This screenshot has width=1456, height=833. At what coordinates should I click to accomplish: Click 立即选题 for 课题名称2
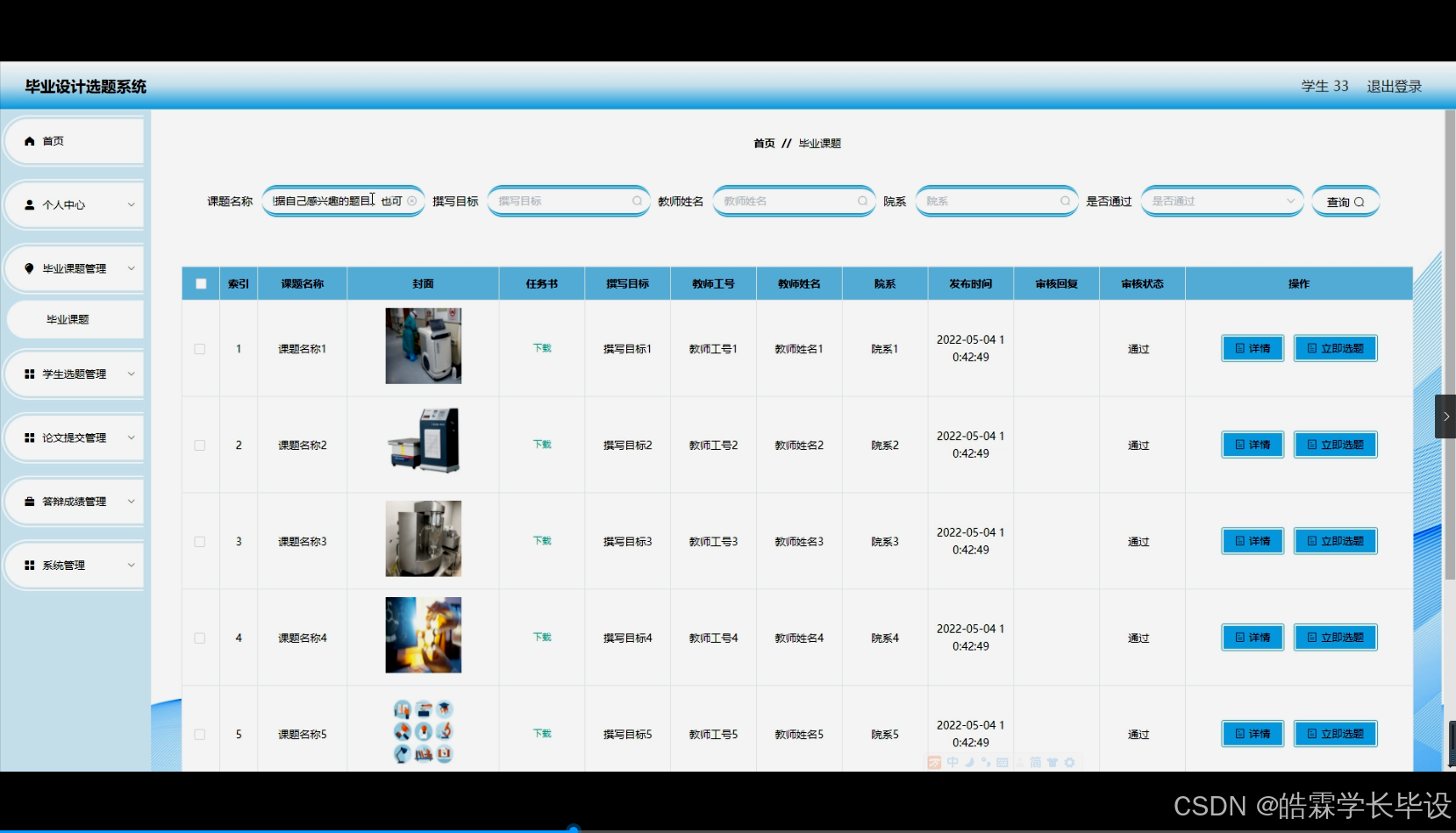pos(1335,445)
